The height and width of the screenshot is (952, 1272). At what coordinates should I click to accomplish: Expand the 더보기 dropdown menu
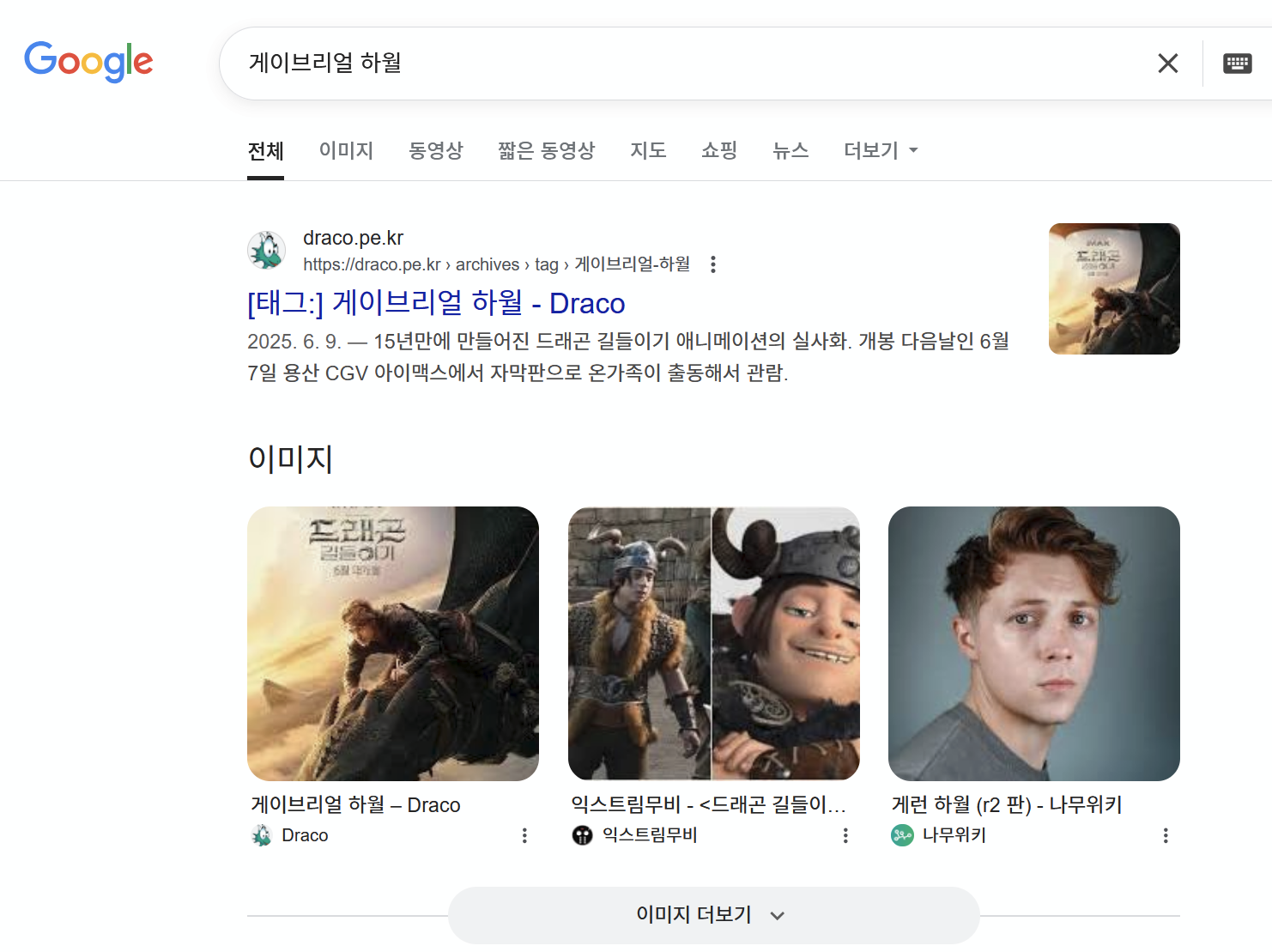point(881,151)
